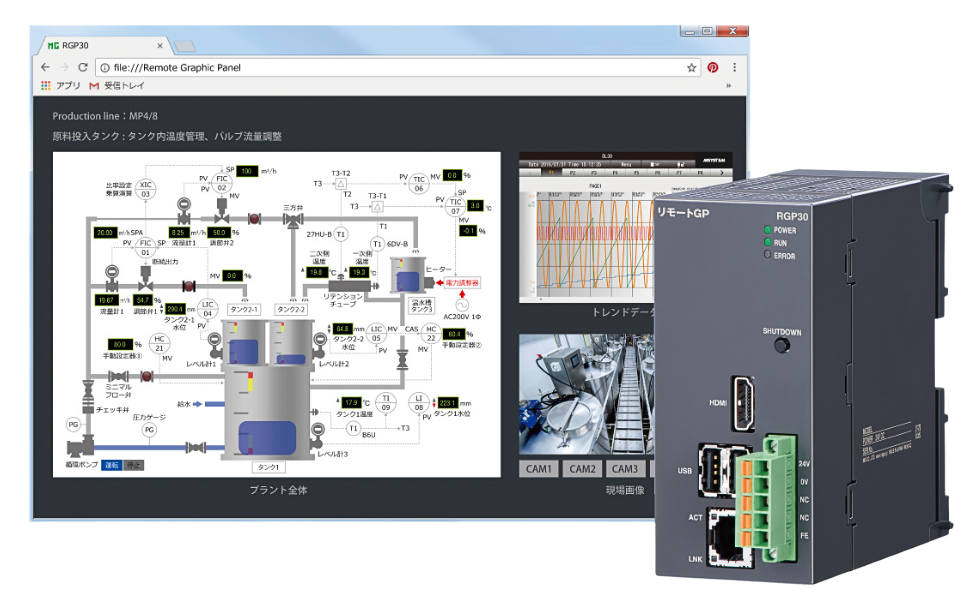Image resolution: width=970 pixels, height=612 pixels.
Task: Open a new tab next to RGP30
Action: [x=184, y=46]
